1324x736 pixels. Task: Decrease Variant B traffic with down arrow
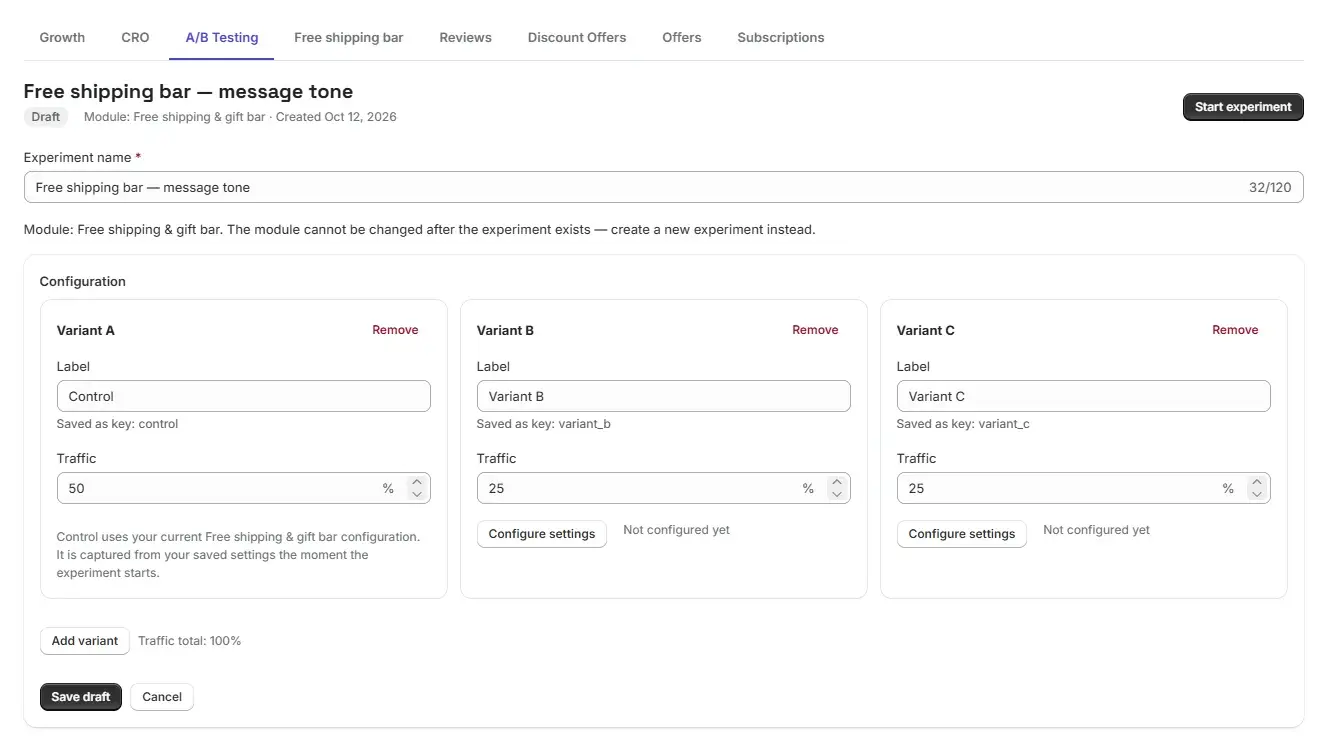(x=837, y=495)
